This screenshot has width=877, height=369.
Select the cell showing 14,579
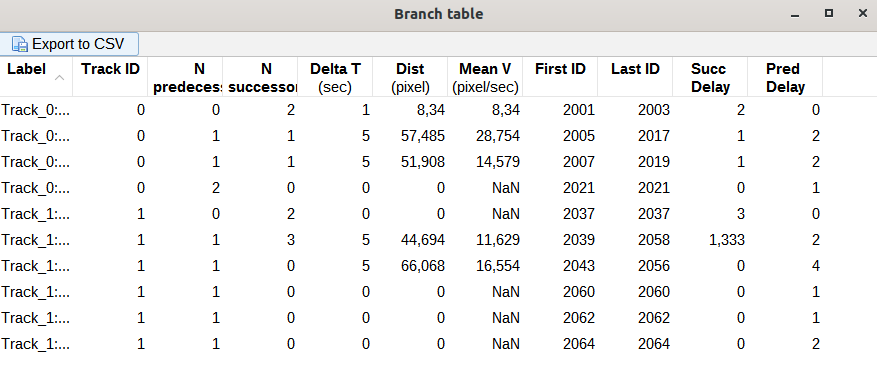click(485, 162)
